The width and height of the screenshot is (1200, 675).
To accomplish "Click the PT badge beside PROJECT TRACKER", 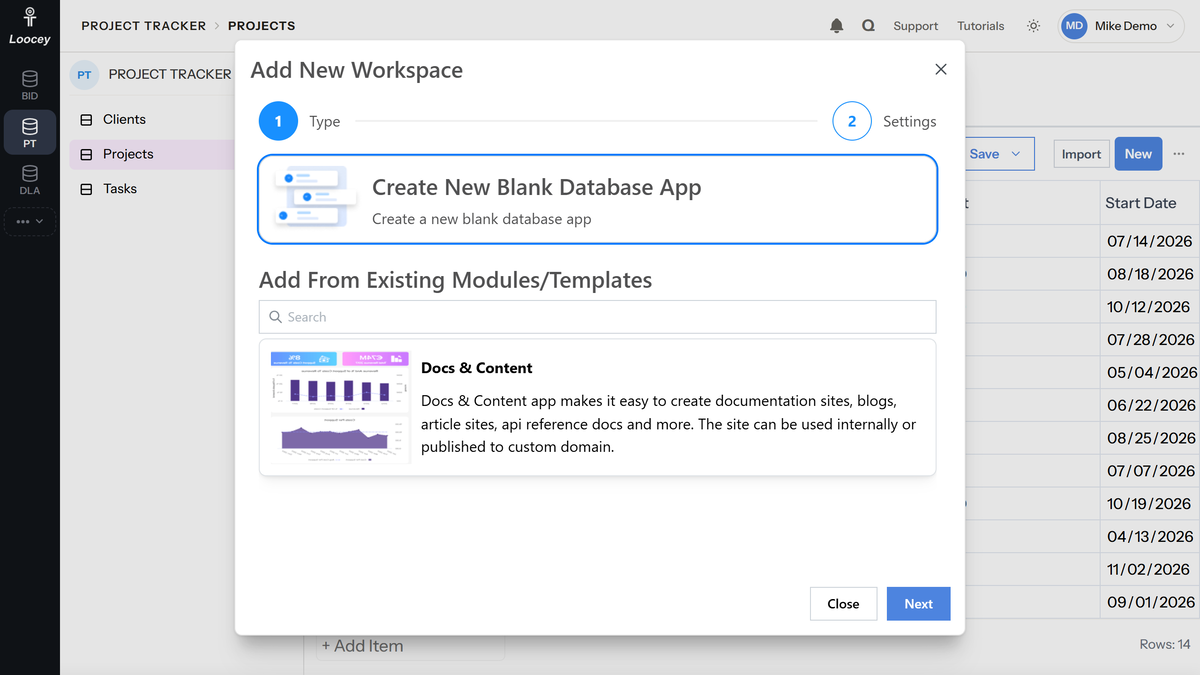I will [84, 75].
